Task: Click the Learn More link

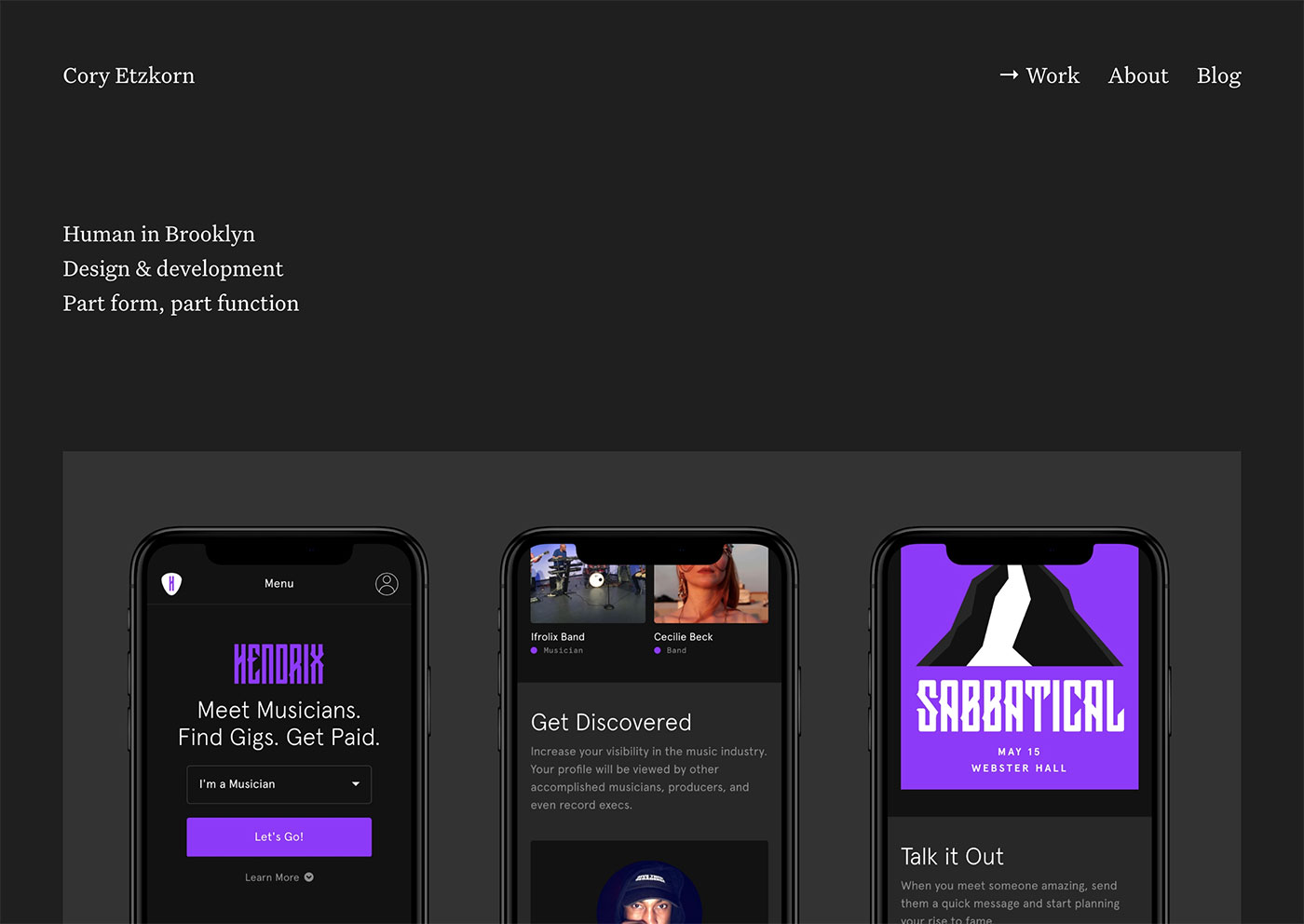Action: (272, 877)
